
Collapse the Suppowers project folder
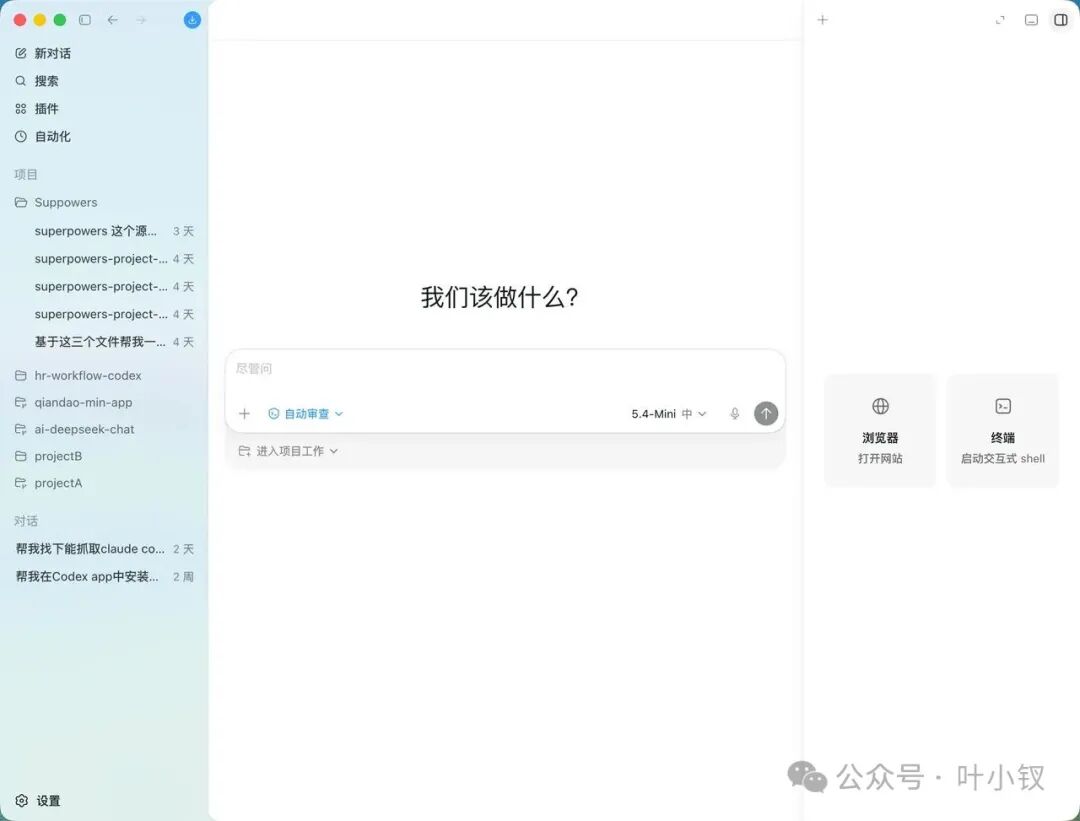[x=56, y=202]
